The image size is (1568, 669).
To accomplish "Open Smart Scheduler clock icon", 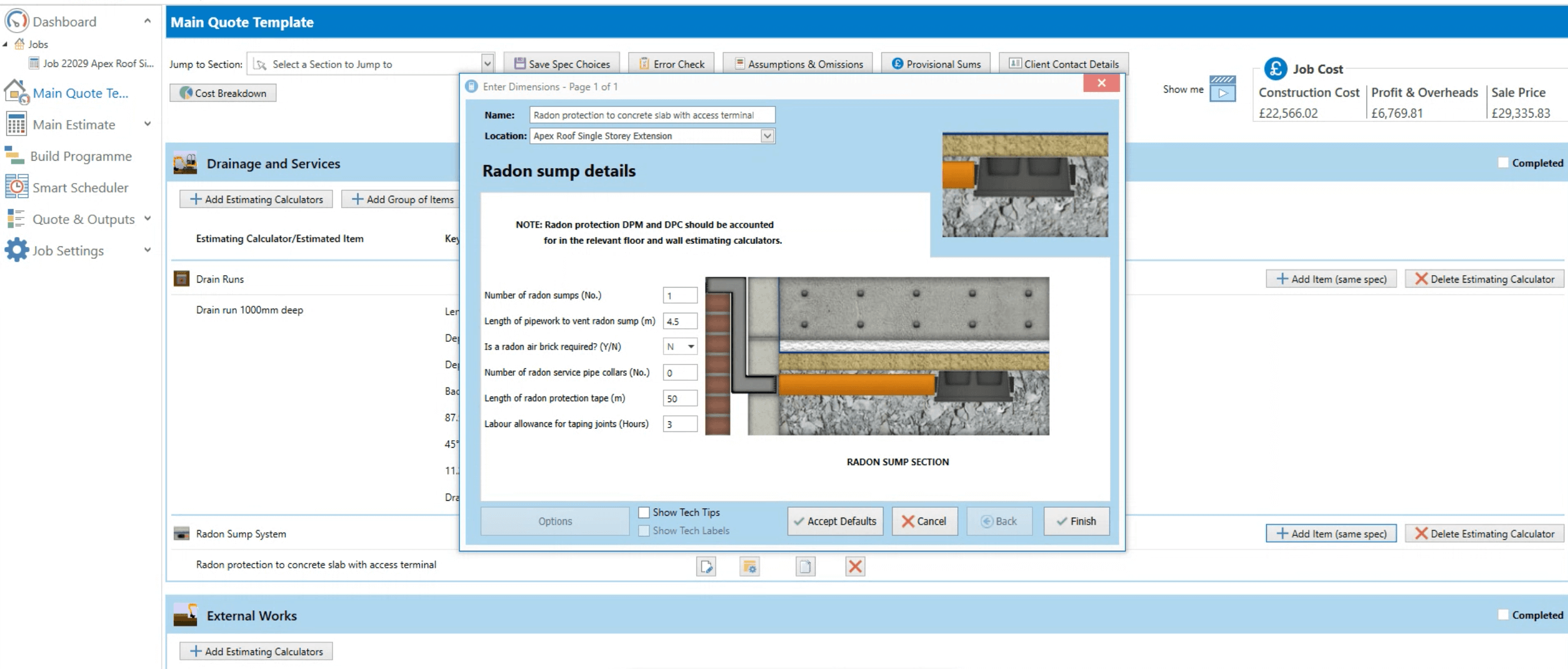I will (x=16, y=187).
